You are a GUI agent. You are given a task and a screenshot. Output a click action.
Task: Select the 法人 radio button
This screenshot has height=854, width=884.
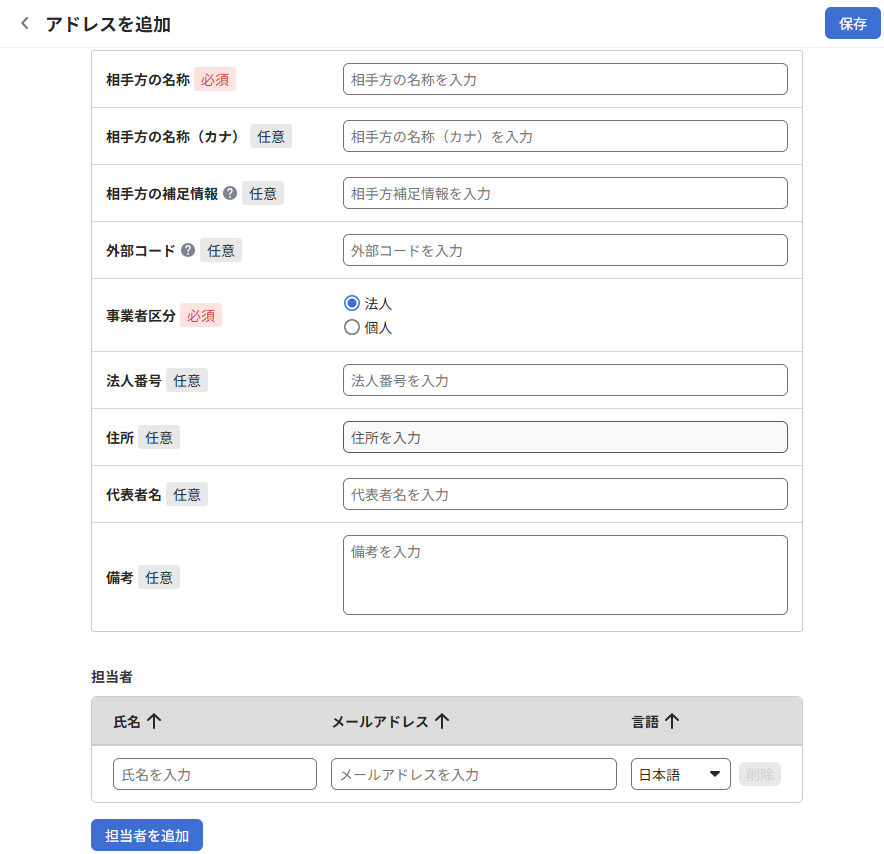[351, 303]
